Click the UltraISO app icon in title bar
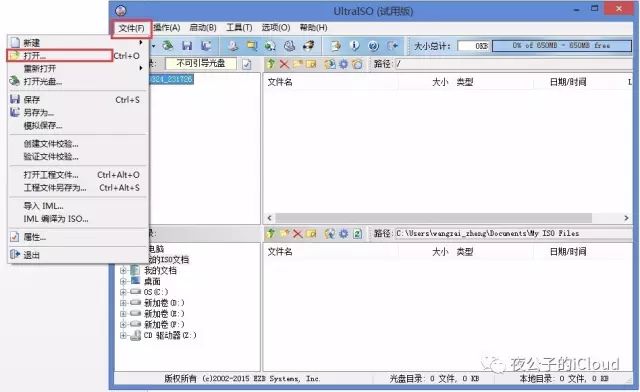Image resolution: width=640 pixels, height=392 pixels. click(x=121, y=10)
